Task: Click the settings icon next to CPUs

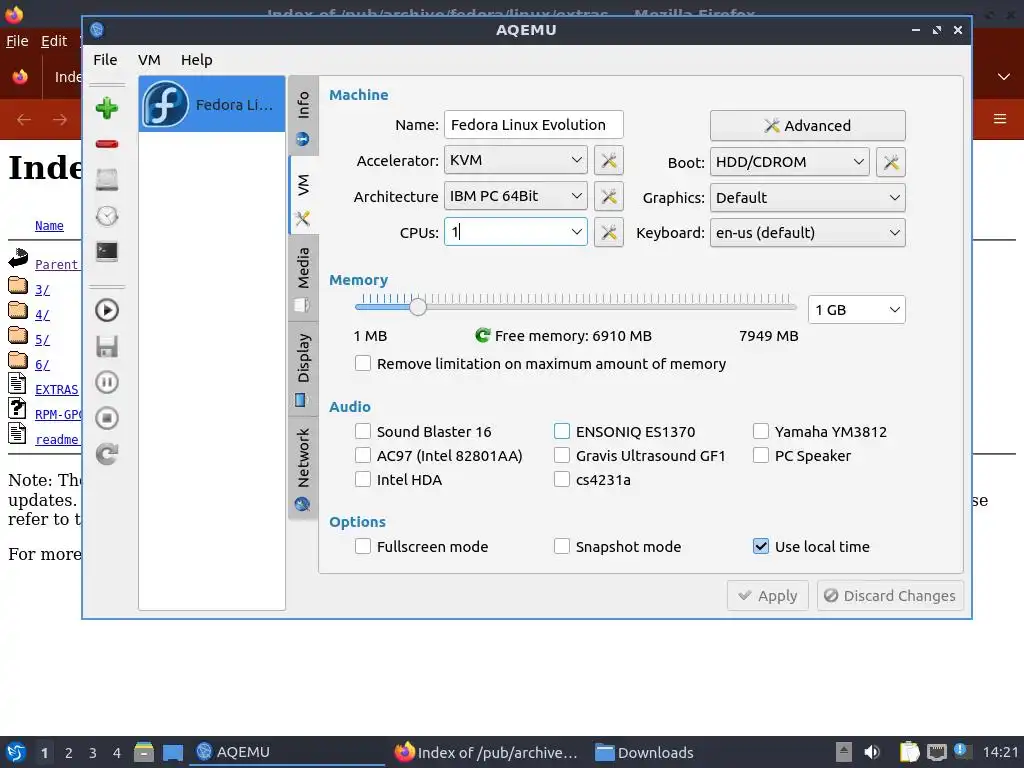Action: click(609, 232)
